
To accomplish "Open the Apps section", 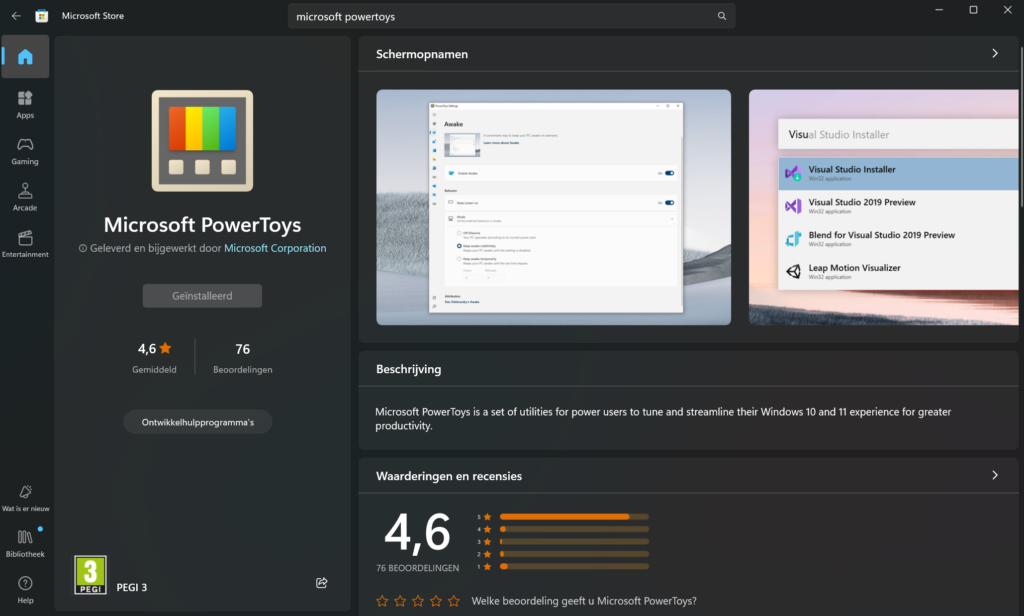I will coord(25,105).
